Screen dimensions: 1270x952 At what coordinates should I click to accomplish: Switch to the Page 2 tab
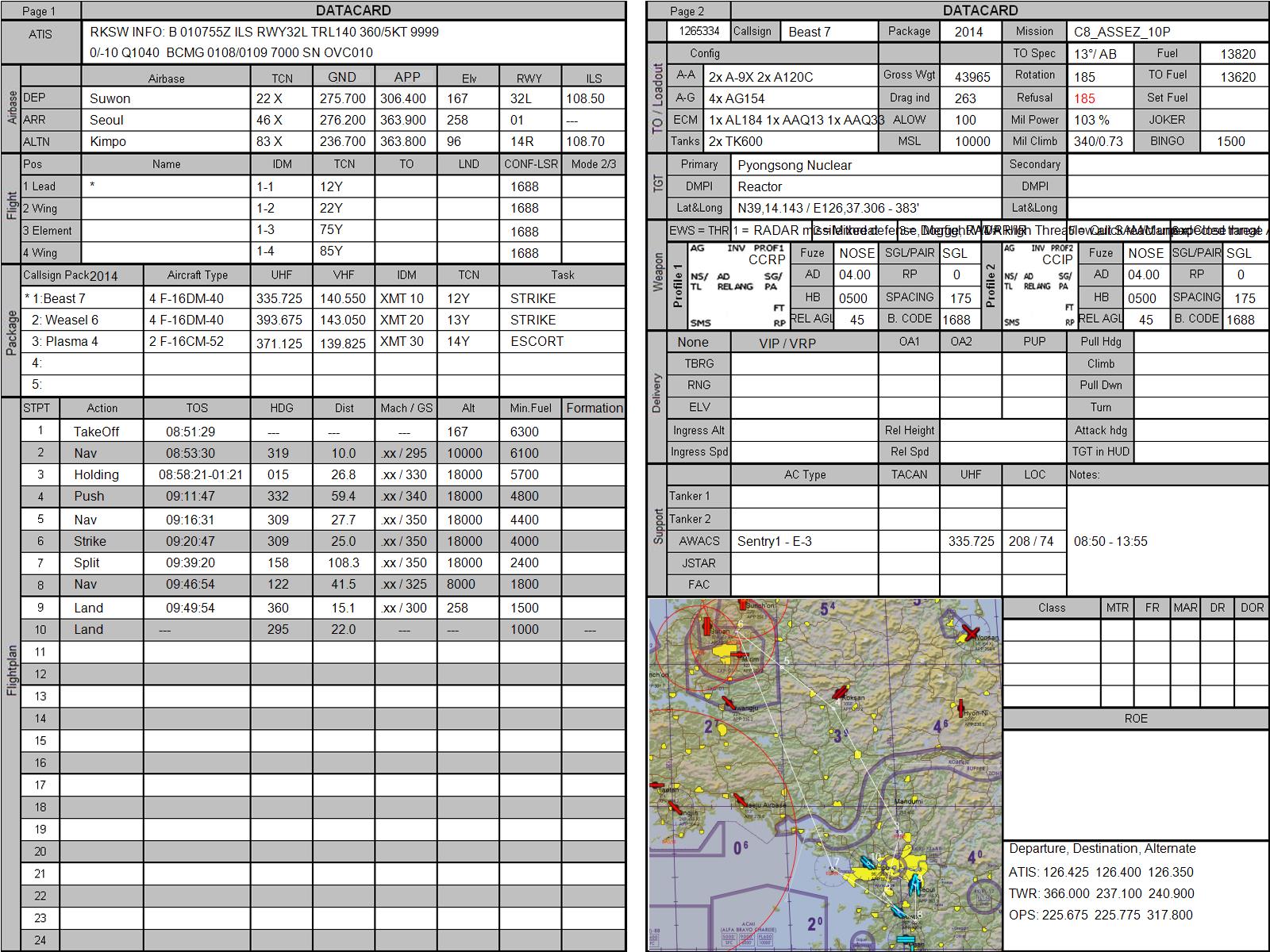tap(687, 11)
